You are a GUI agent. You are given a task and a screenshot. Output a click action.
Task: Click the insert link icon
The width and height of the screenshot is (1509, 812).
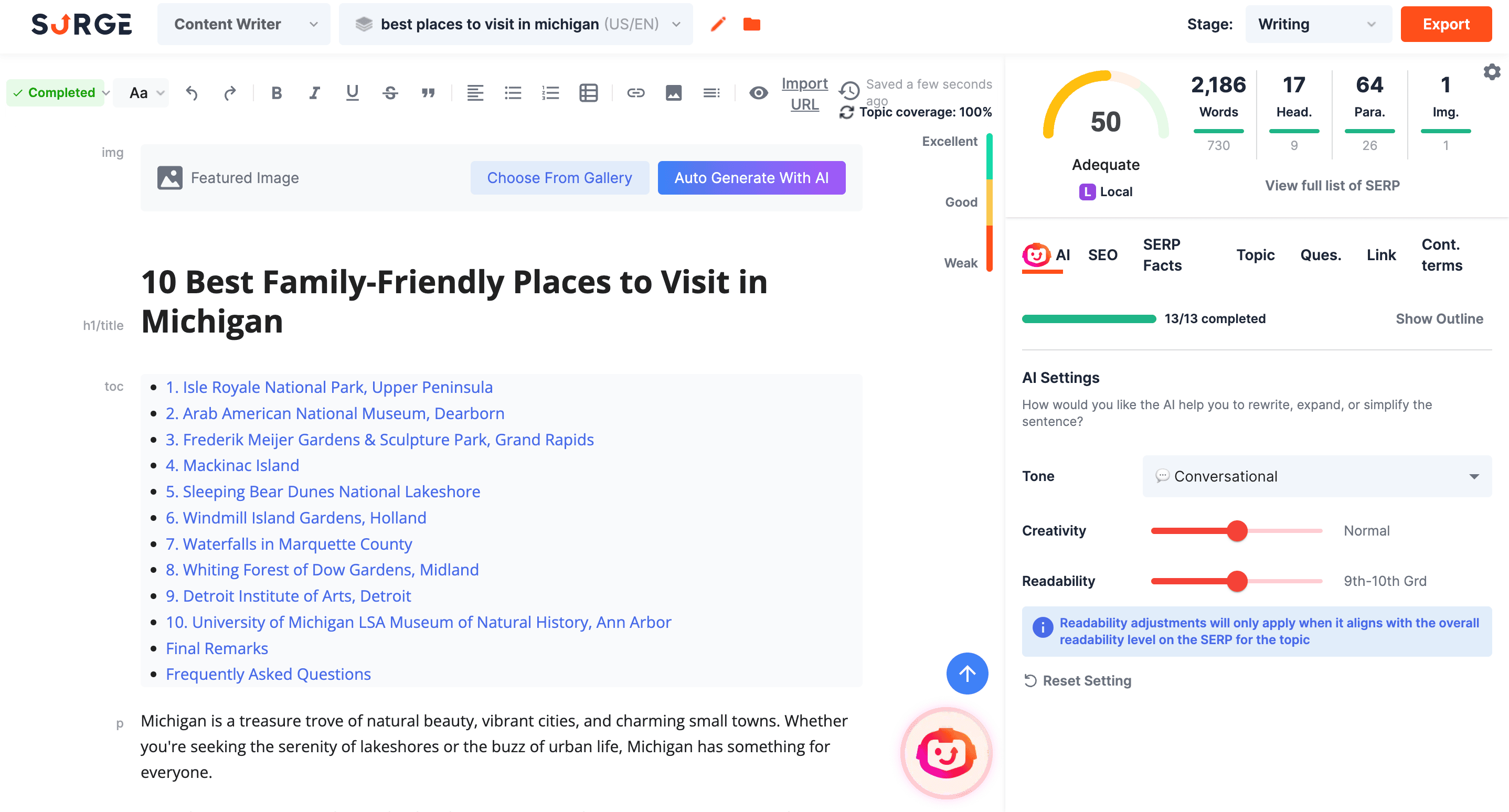(635, 92)
